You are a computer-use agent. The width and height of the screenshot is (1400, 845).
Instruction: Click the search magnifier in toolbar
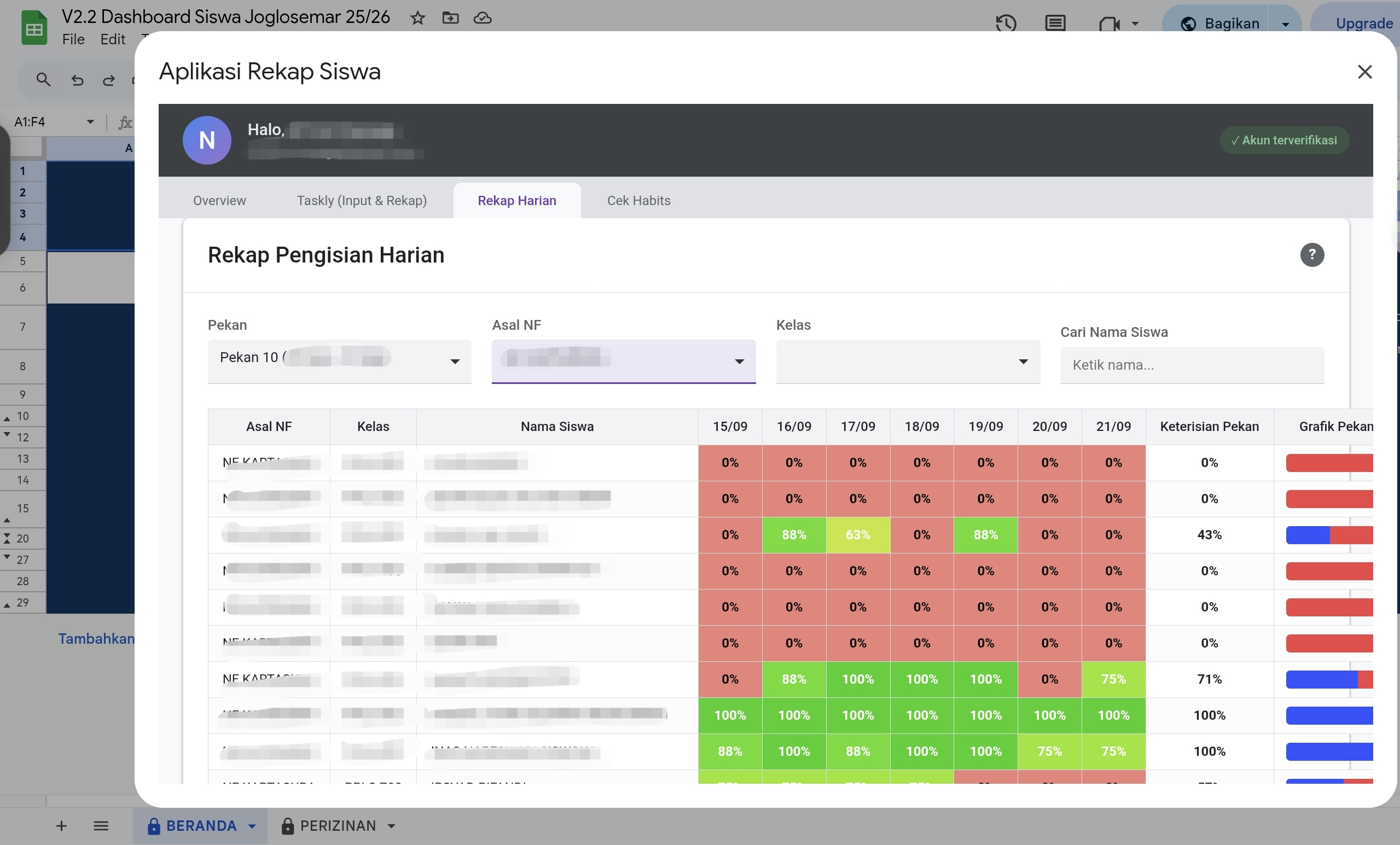click(x=43, y=80)
